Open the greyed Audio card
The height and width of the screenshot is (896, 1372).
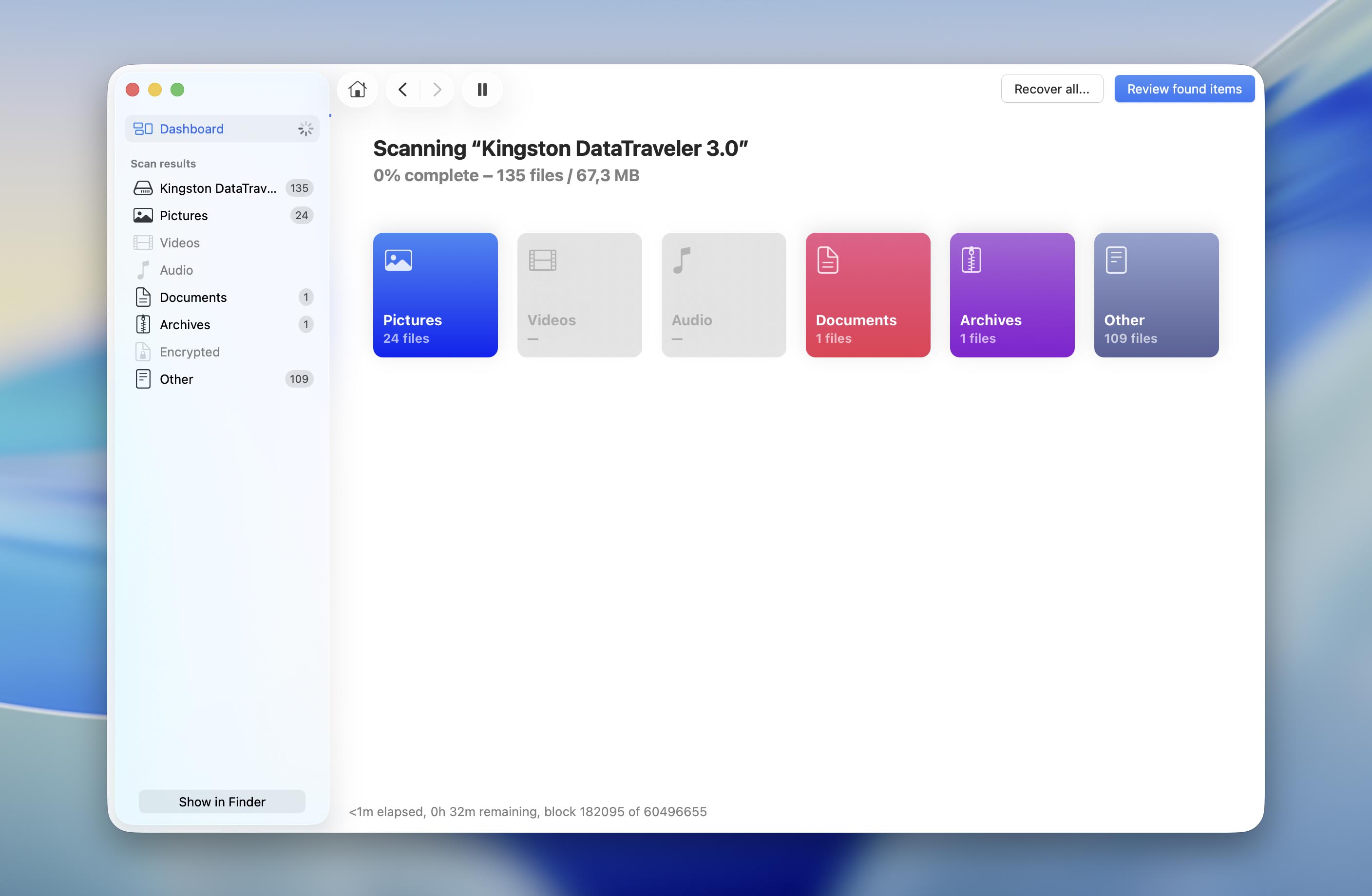click(724, 295)
